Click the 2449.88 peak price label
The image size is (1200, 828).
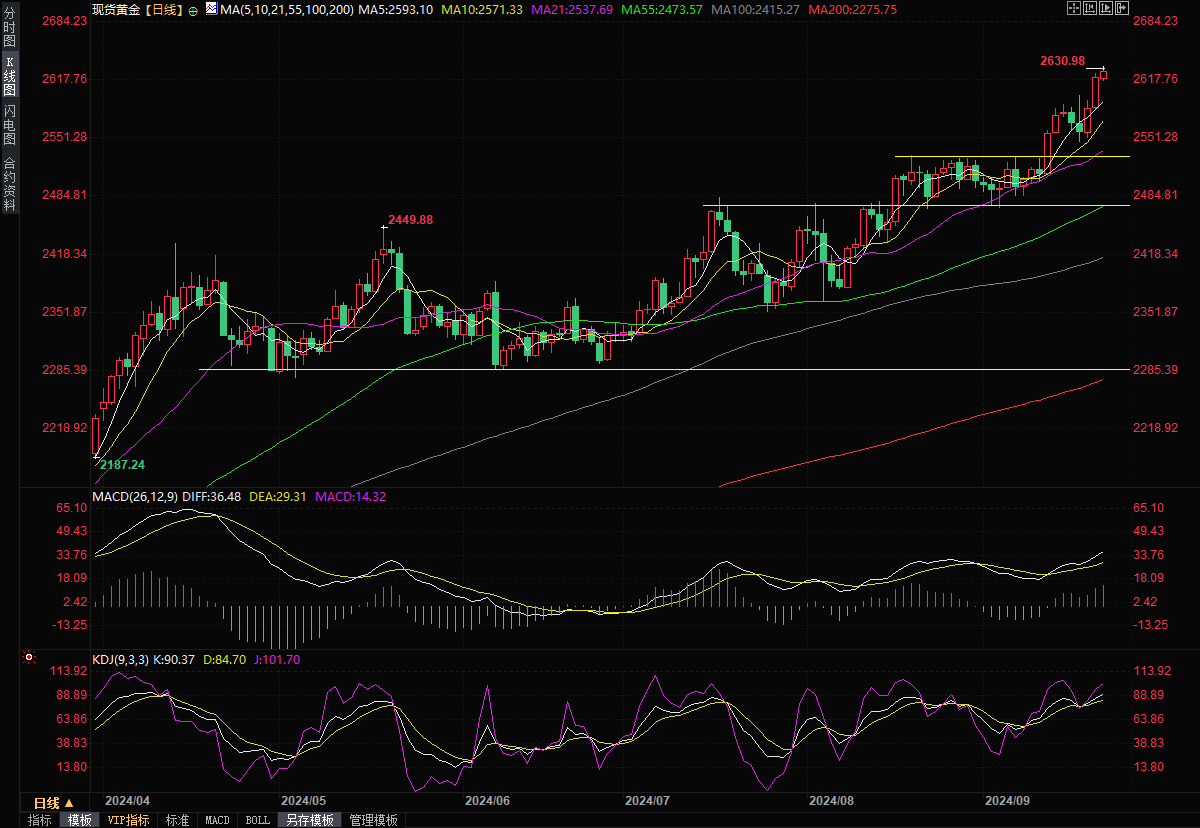pyautogui.click(x=410, y=219)
